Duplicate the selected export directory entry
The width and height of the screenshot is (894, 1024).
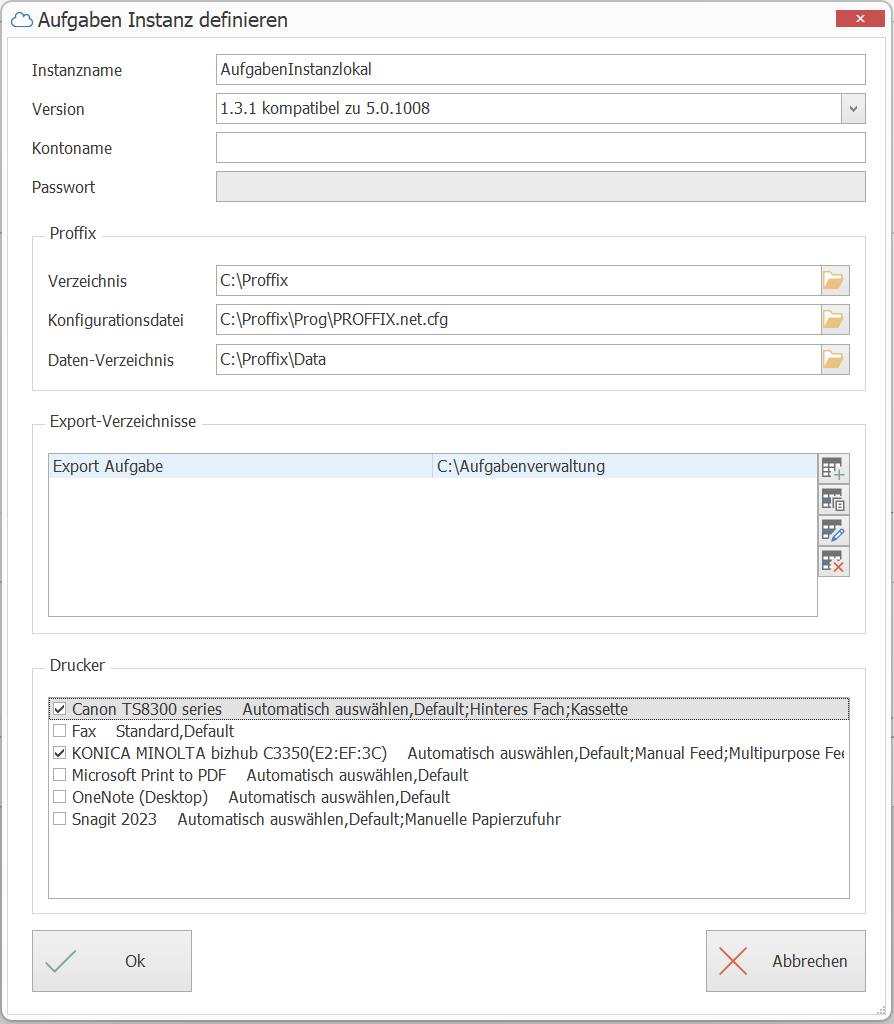tap(833, 500)
